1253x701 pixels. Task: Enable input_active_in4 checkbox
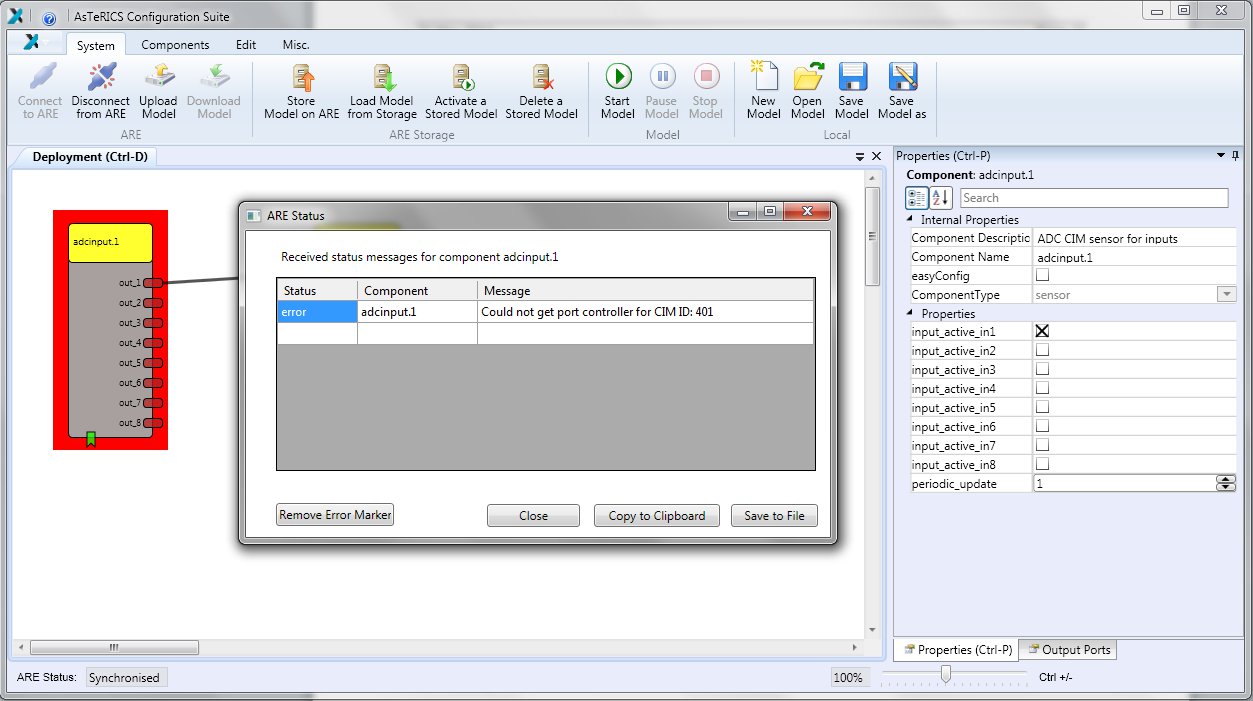pos(1042,388)
